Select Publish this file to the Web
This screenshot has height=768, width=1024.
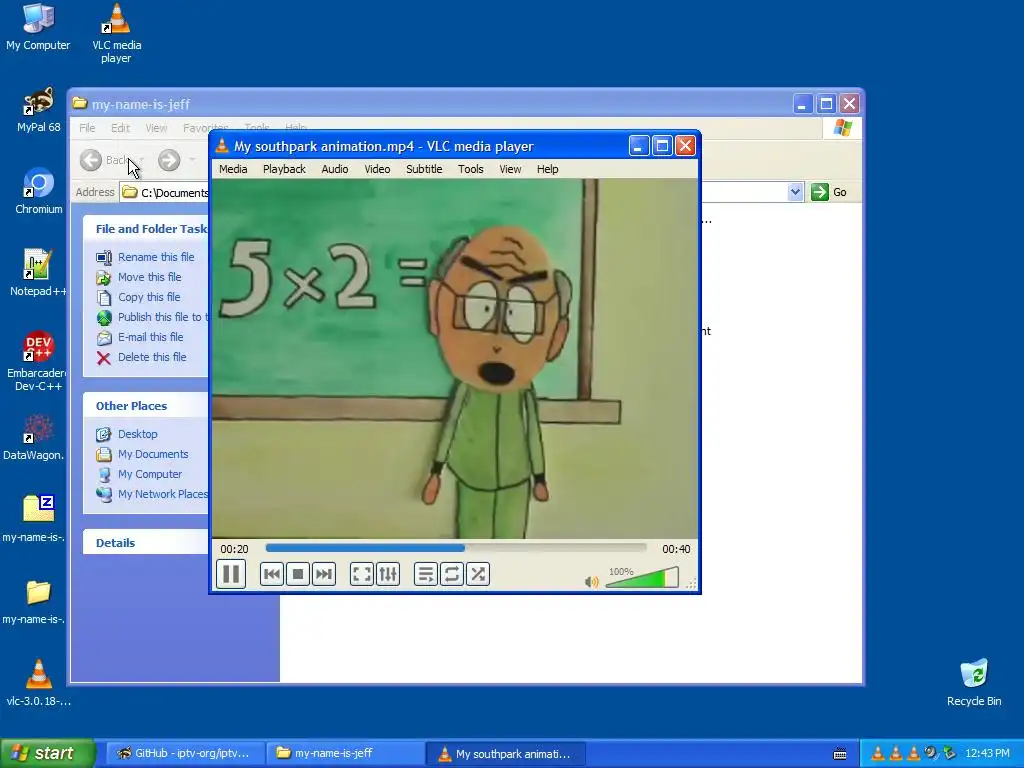[152, 317]
